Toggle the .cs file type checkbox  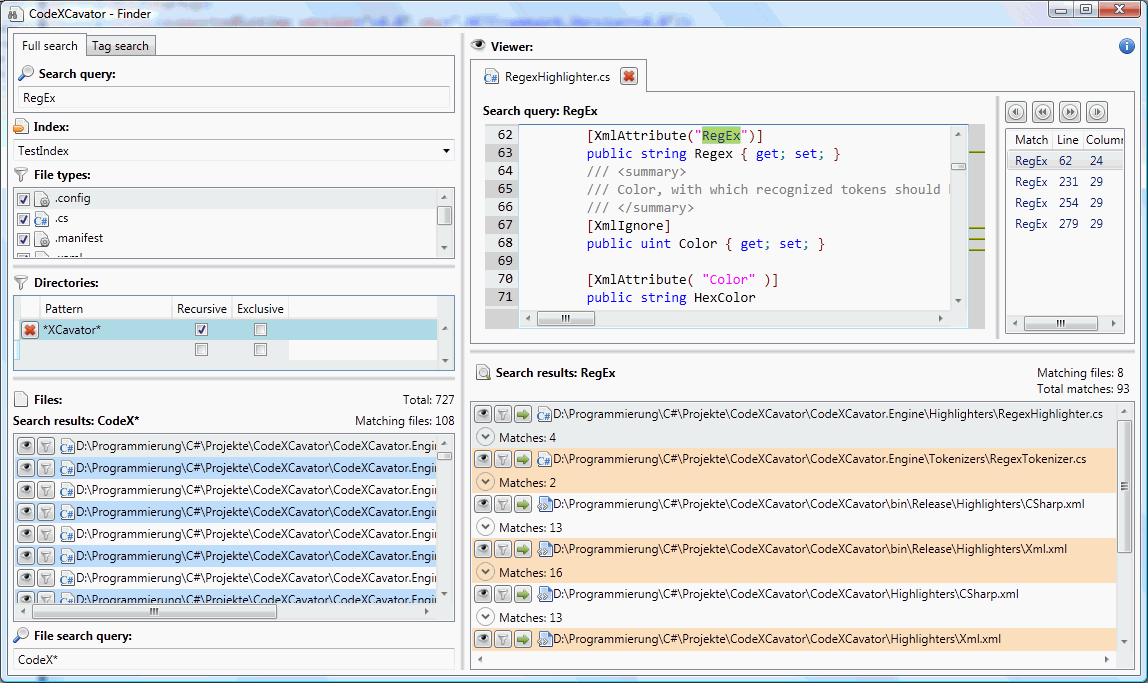point(24,219)
